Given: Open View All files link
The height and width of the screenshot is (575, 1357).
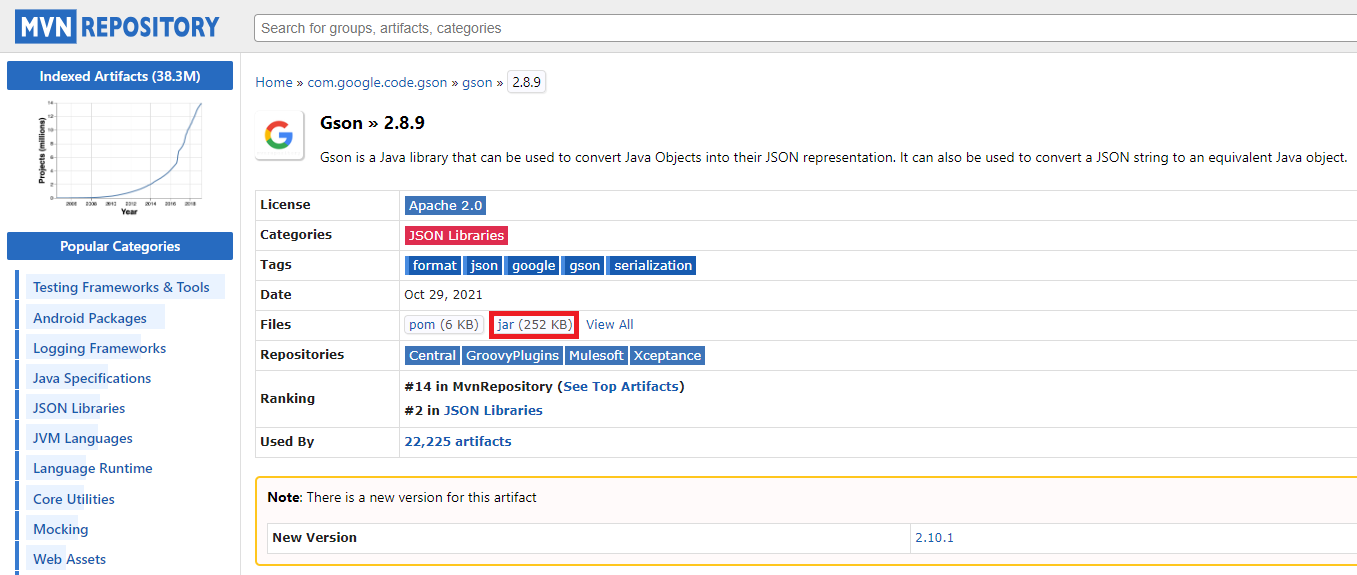Looking at the screenshot, I should [x=610, y=324].
